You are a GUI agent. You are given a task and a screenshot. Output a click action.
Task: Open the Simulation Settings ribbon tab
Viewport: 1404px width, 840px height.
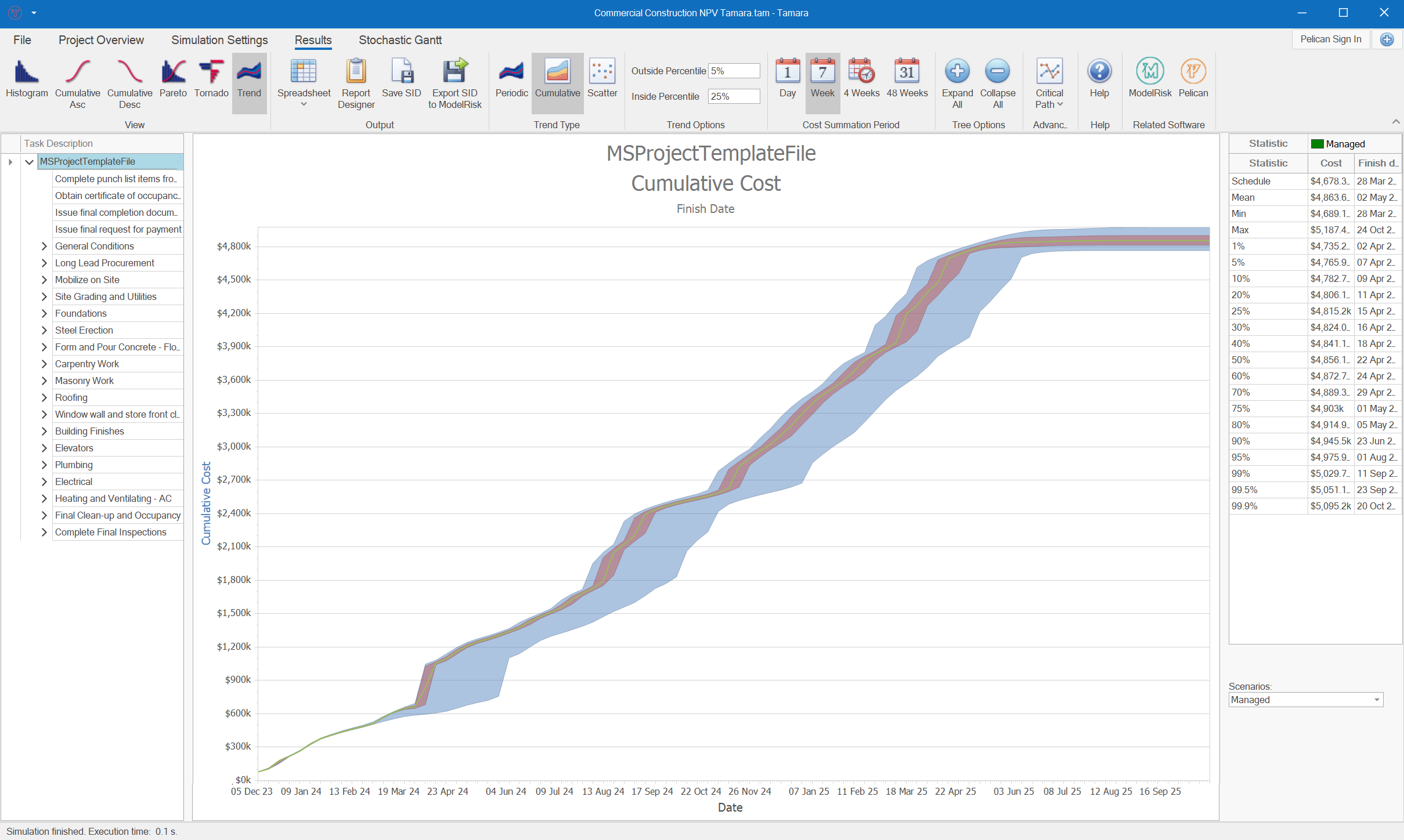pos(219,40)
